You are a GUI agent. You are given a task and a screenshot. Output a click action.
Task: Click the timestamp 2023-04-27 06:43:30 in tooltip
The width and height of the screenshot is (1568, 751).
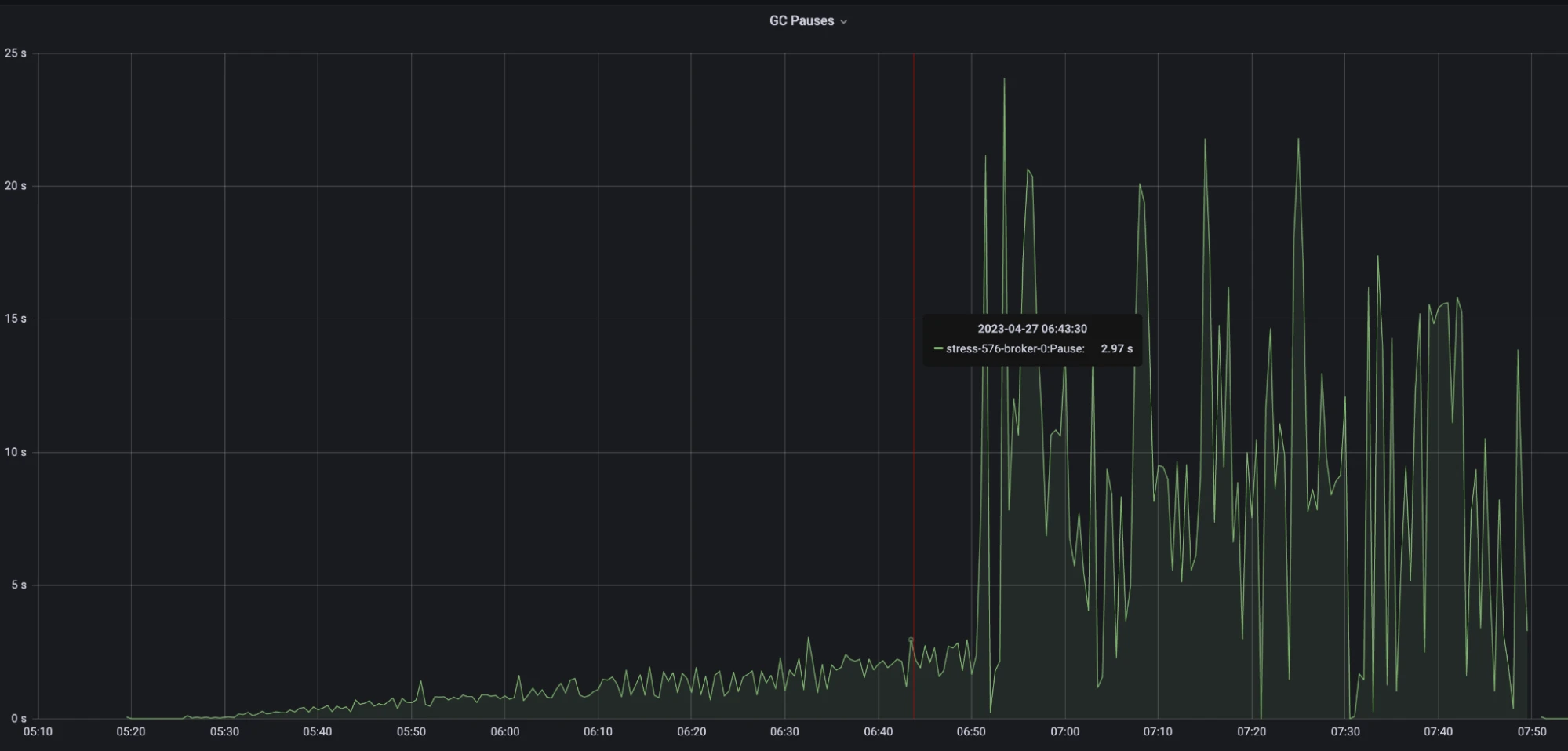pos(1032,329)
